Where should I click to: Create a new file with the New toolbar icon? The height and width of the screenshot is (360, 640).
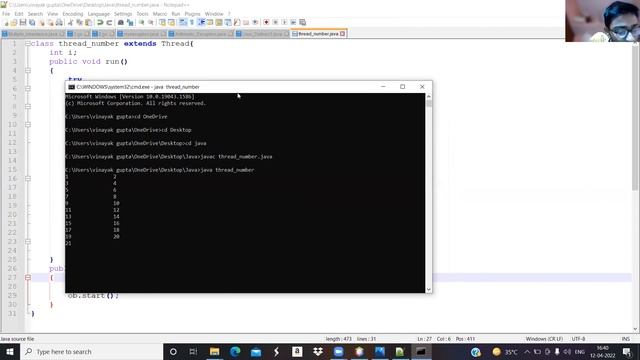tap(6, 22)
